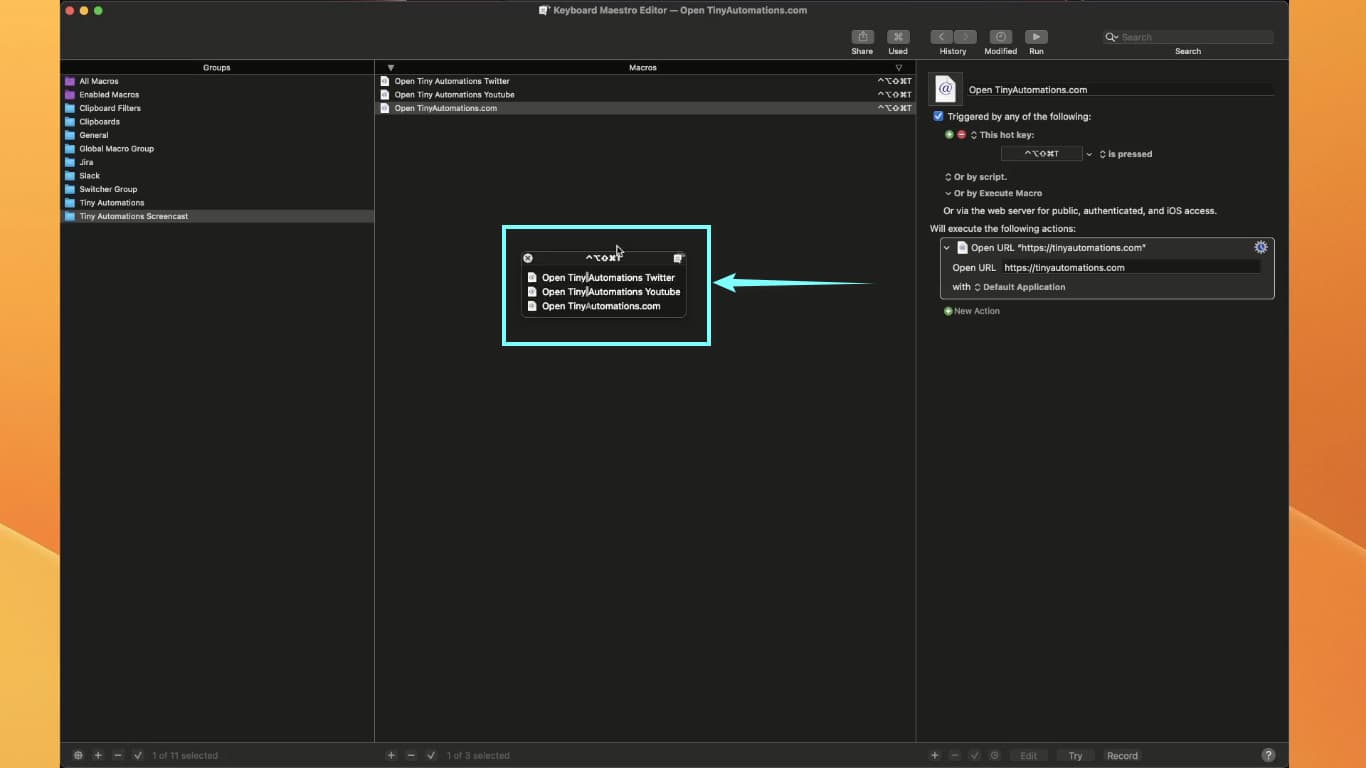Open Default Application popup
This screenshot has width=1366, height=768.
pyautogui.click(x=1020, y=287)
